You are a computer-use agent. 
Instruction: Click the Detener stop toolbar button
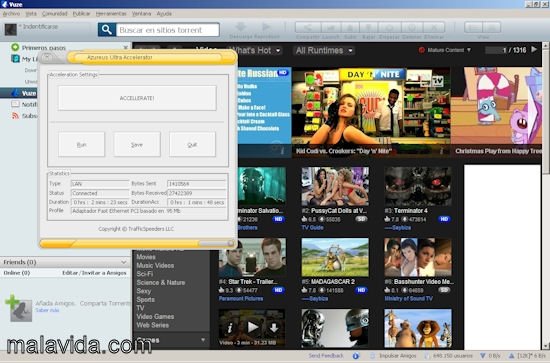click(412, 27)
